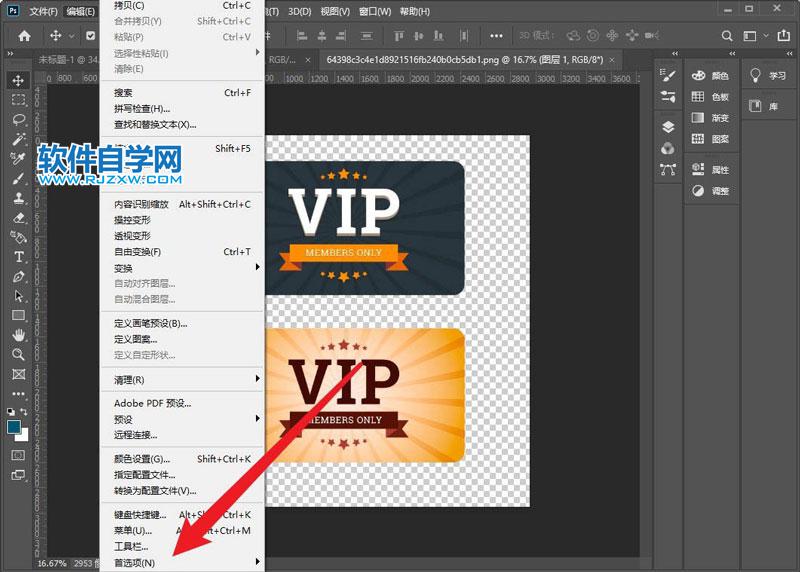Open the 颜色 (Color) panel
This screenshot has height=572, width=800.
(x=710, y=76)
